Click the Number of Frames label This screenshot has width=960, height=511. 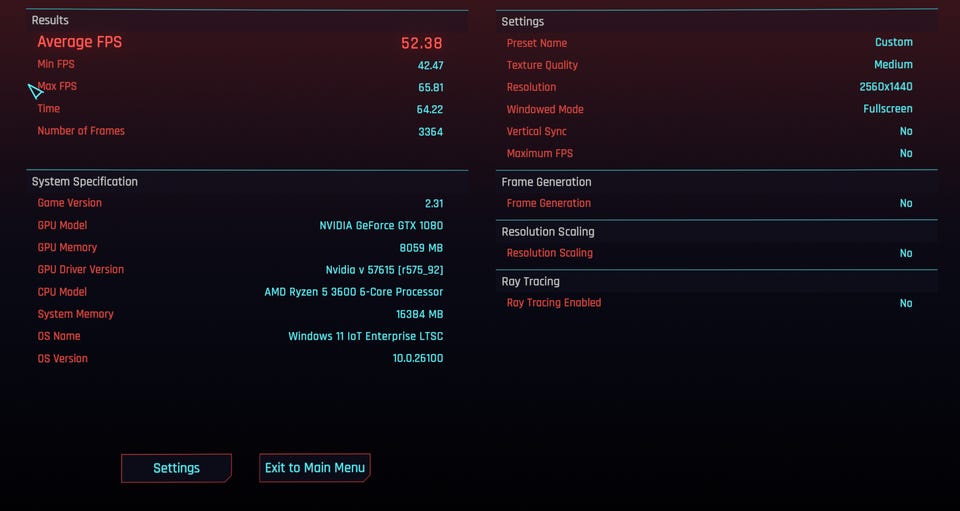coord(81,130)
